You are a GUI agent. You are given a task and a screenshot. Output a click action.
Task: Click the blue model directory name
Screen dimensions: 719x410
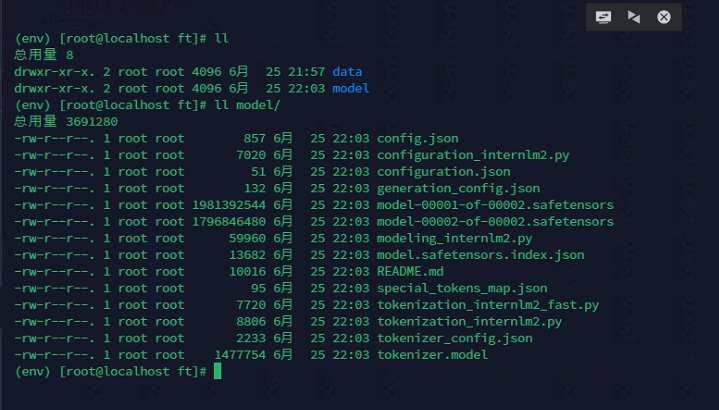pos(351,89)
